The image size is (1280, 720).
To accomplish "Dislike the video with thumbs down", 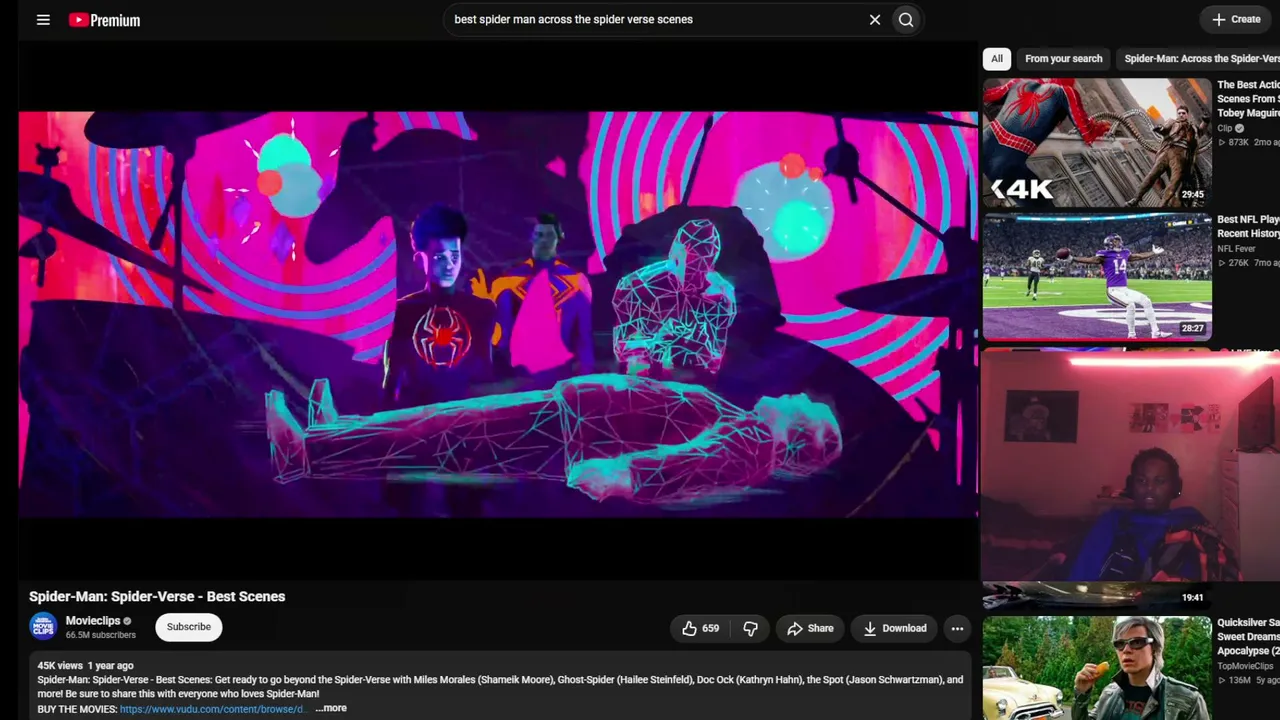I will 750,628.
